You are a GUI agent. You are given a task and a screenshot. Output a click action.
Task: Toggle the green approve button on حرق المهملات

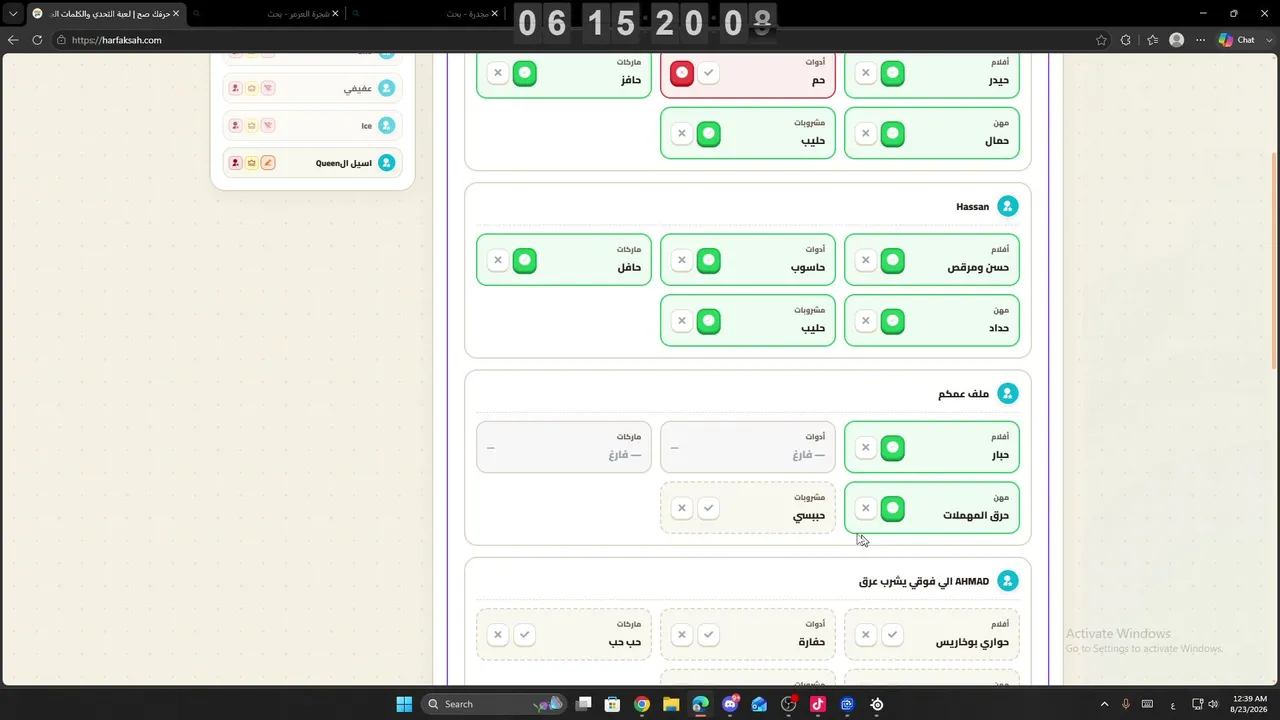click(x=893, y=508)
